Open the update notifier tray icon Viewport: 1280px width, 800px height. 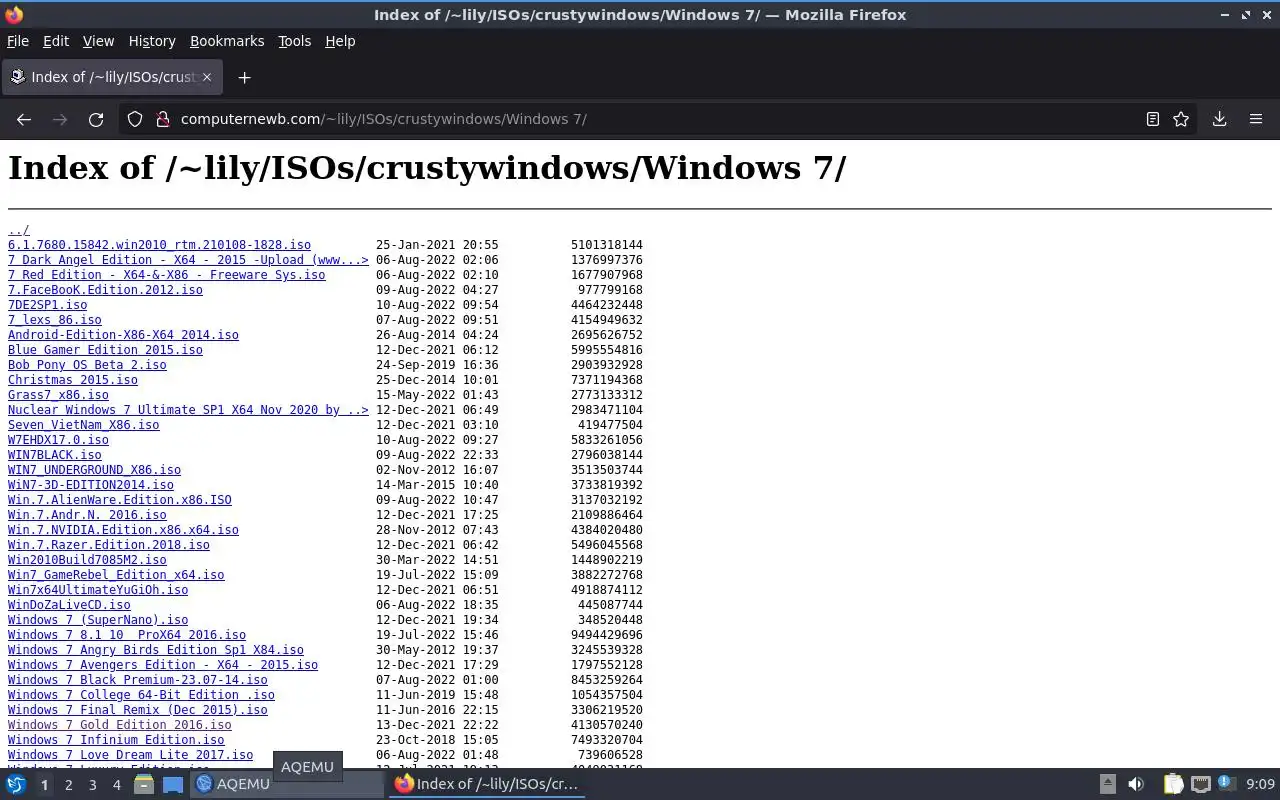click(1227, 784)
